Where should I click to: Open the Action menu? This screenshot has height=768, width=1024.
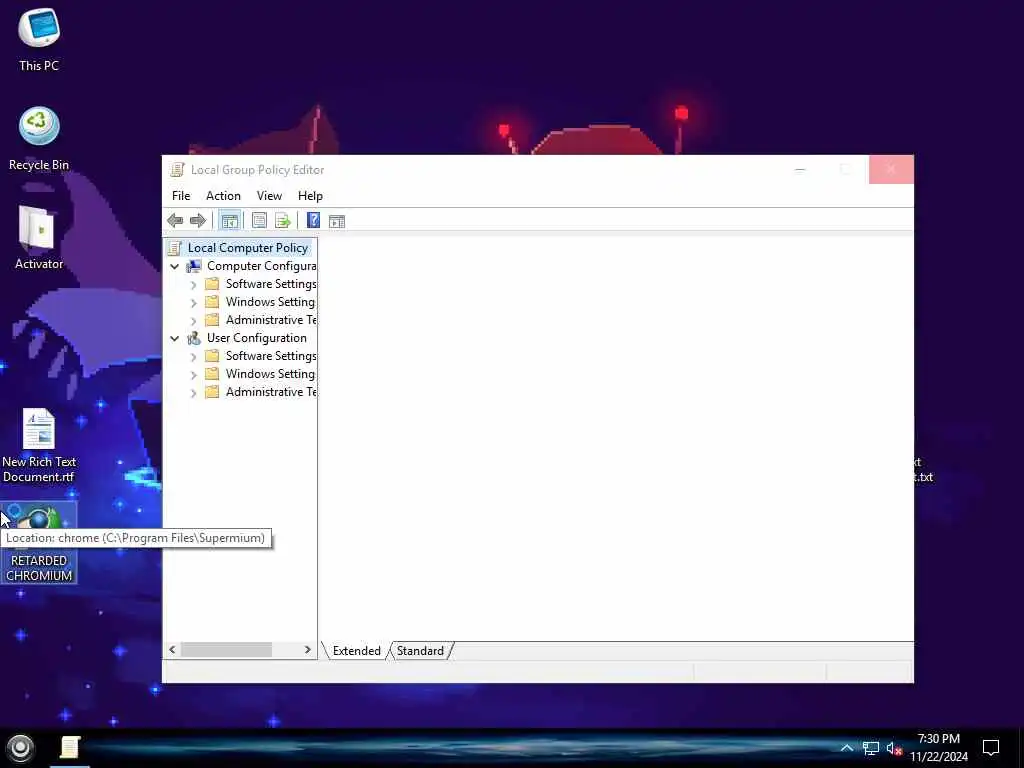(x=223, y=196)
